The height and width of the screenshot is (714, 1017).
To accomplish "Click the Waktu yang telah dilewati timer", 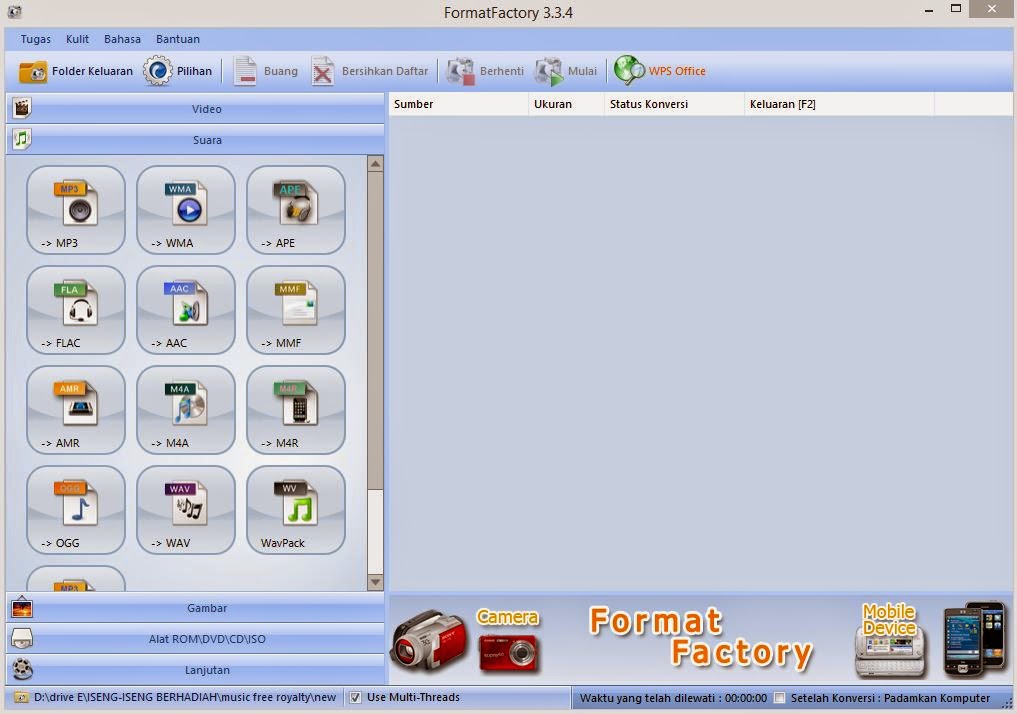I will [673, 698].
